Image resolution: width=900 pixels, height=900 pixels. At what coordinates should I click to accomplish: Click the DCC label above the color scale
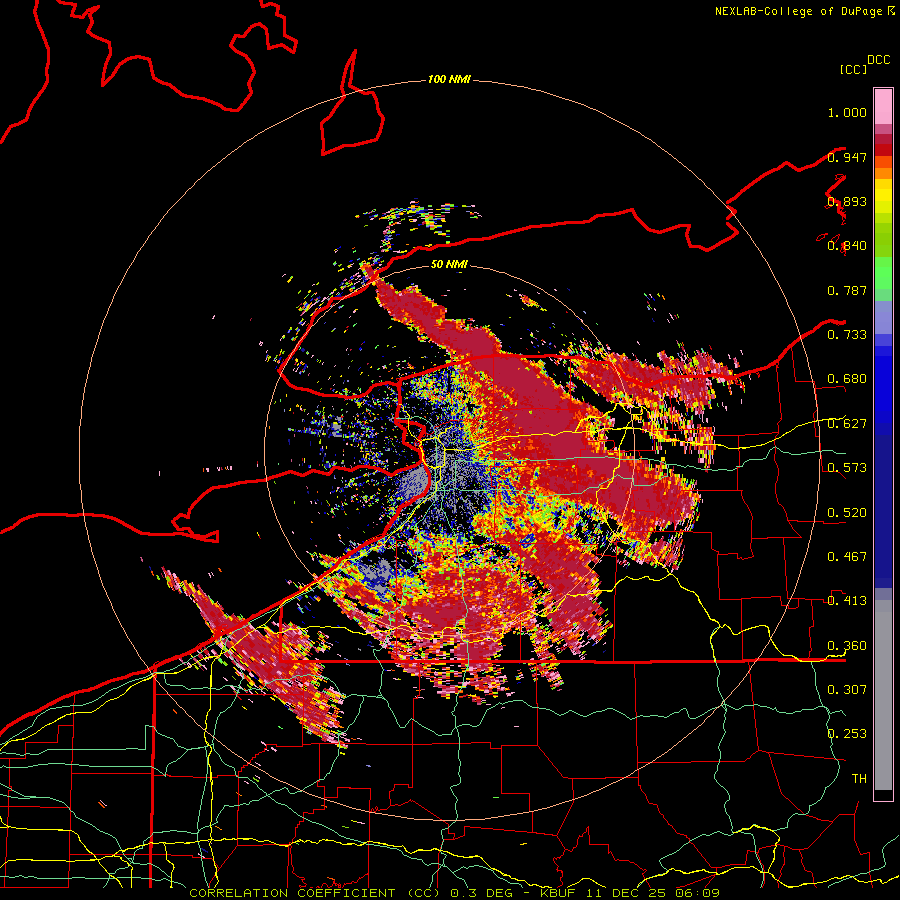point(878,60)
